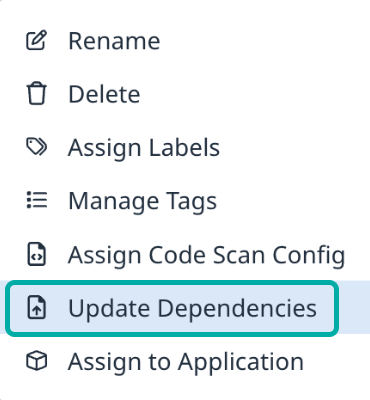Click the word Application in last entry

(x=241, y=363)
